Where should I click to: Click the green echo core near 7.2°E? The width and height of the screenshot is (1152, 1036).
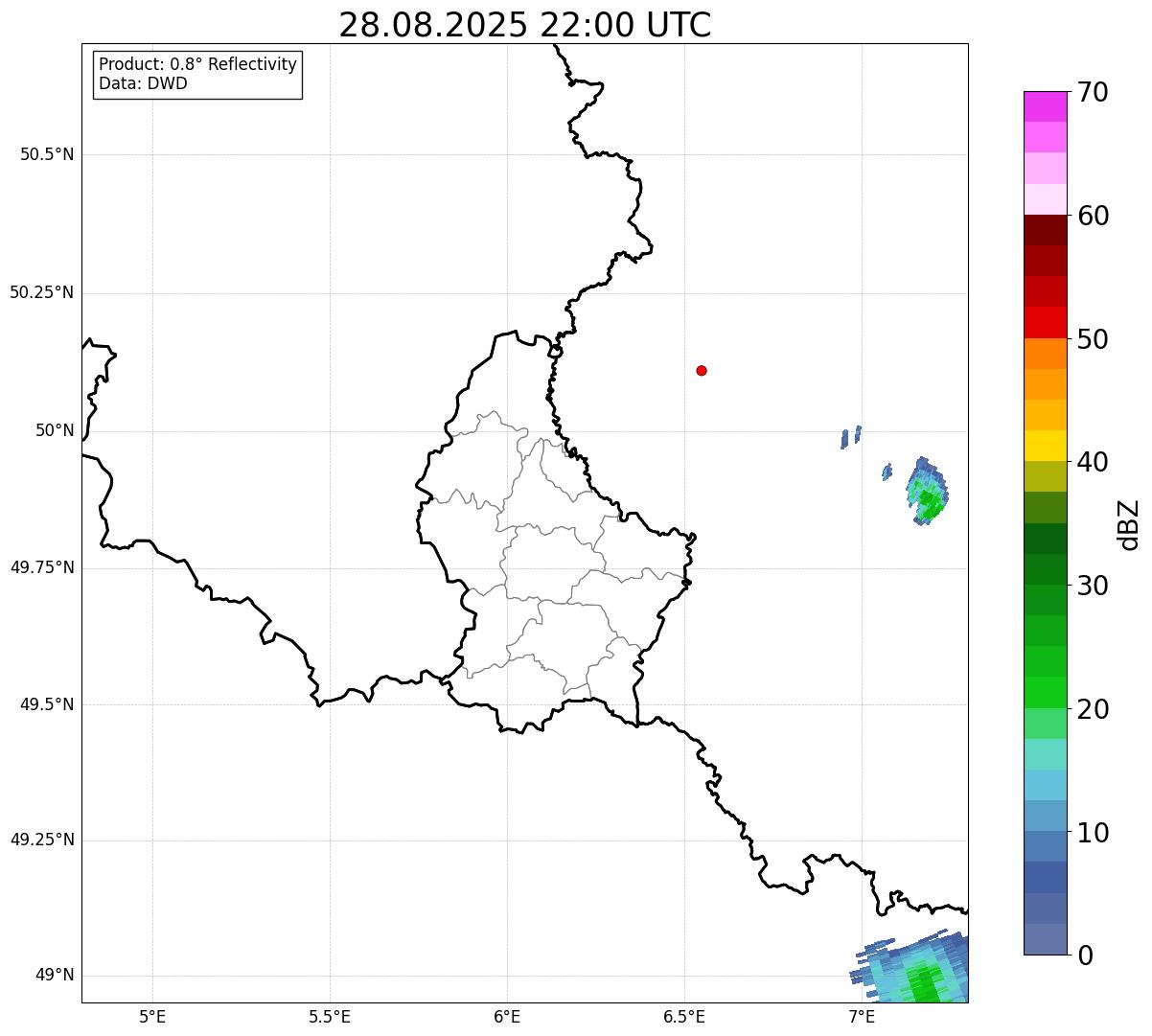click(x=928, y=500)
